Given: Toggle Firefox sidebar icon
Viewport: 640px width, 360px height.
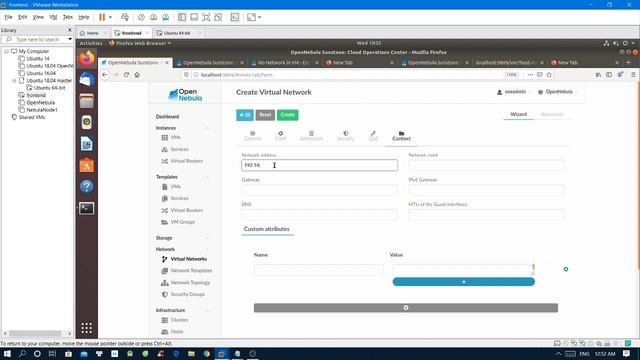Looking at the screenshot, I should pyautogui.click(x=609, y=75).
